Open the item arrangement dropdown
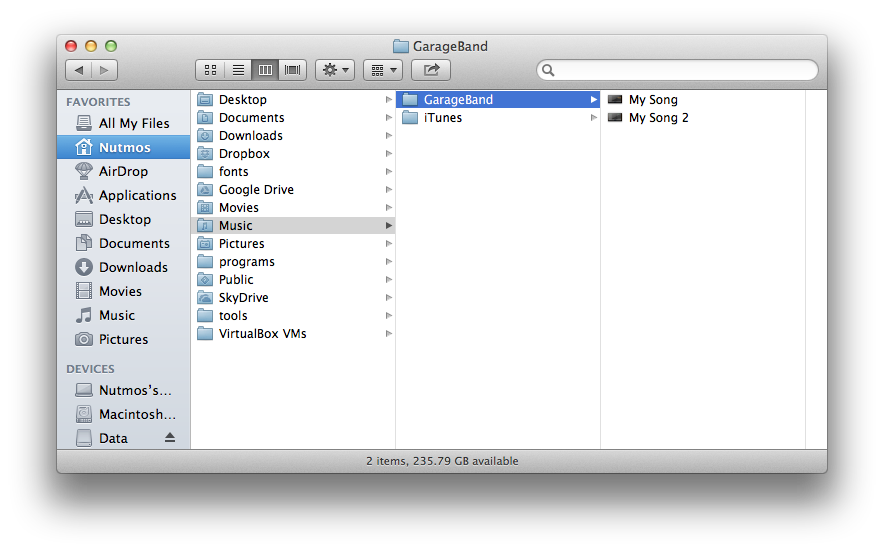 point(382,70)
